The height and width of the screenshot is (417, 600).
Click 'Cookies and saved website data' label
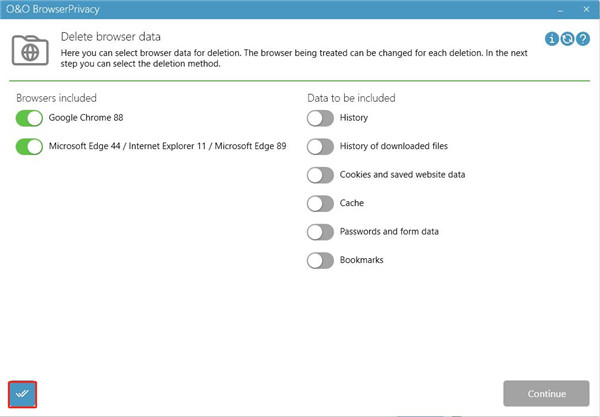pyautogui.click(x=403, y=174)
